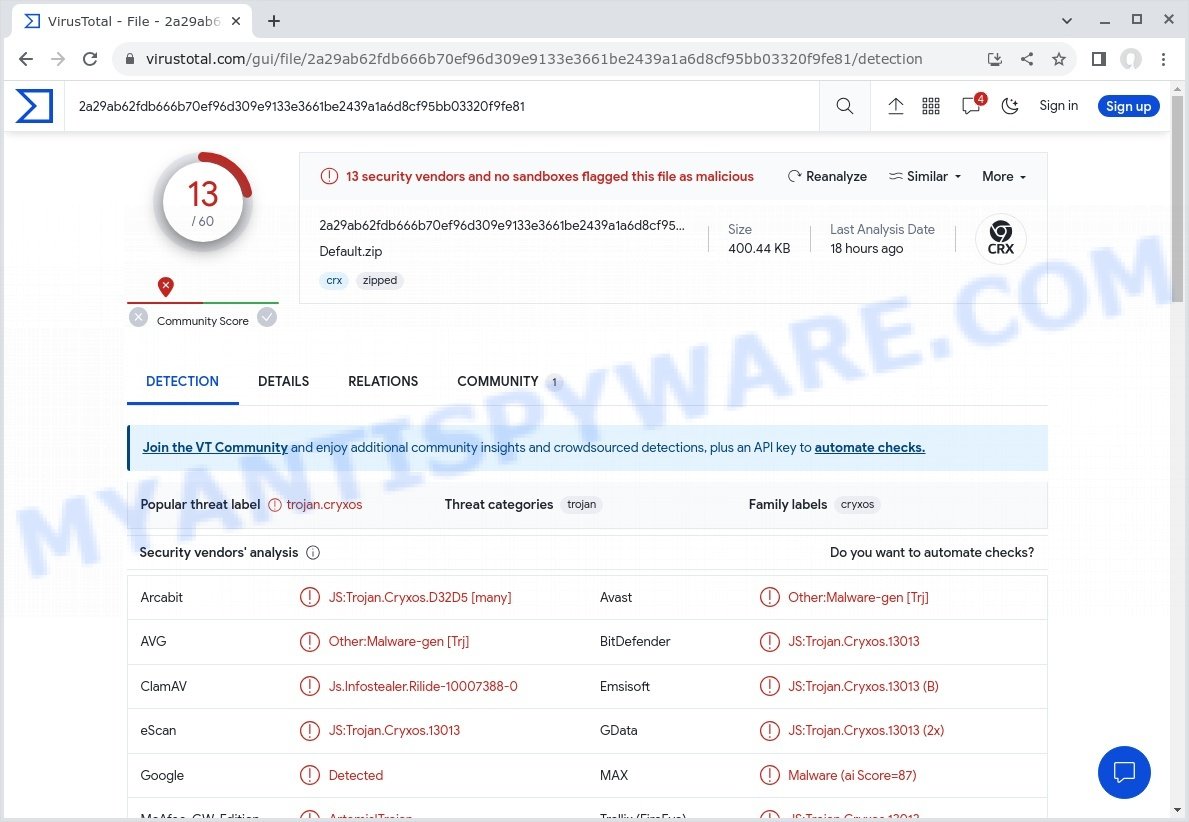Close the VirusTotal tab
Screen dimensions: 1189x822
click(x=236, y=21)
